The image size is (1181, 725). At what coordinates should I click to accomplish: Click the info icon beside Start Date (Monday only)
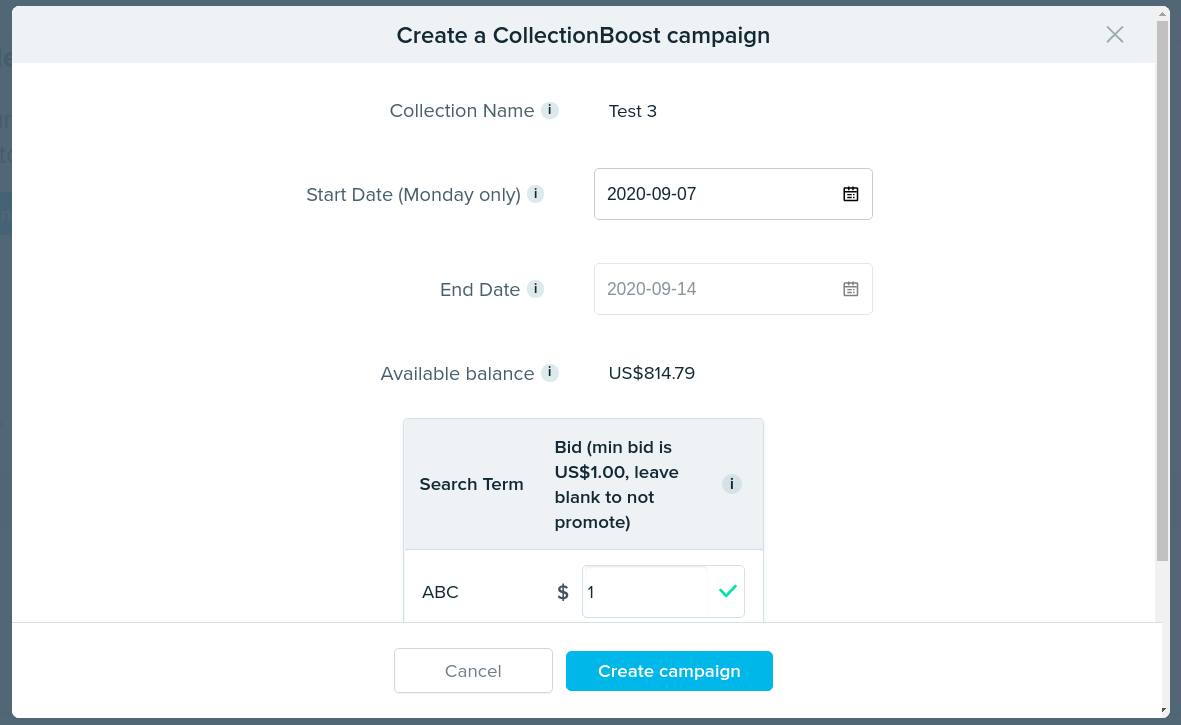(536, 195)
